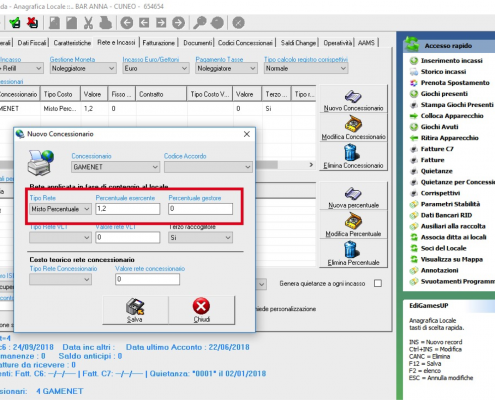
Task: Click Elimina Concessionario trash icon
Action: (x=353, y=157)
